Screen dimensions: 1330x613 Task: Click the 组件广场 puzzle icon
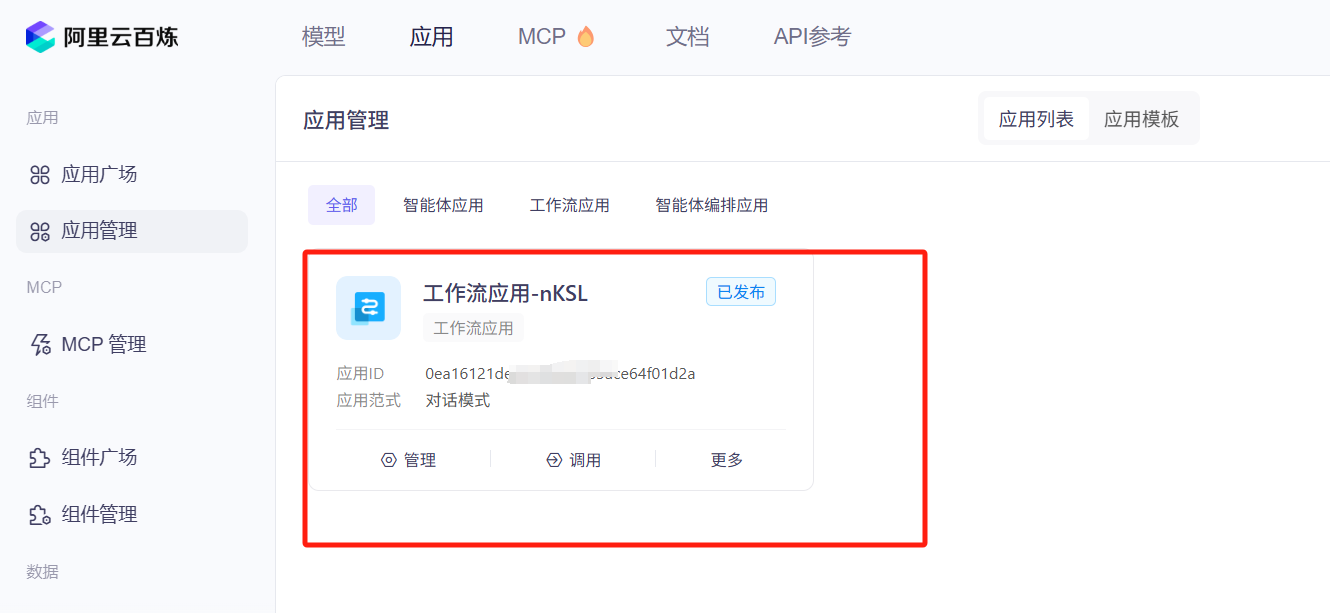click(40, 458)
